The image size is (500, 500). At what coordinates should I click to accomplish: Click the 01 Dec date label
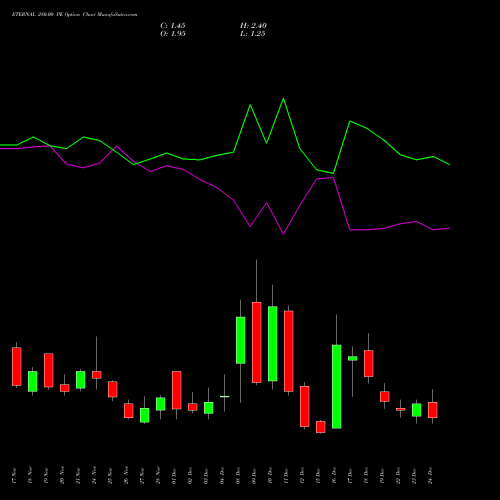[174, 475]
